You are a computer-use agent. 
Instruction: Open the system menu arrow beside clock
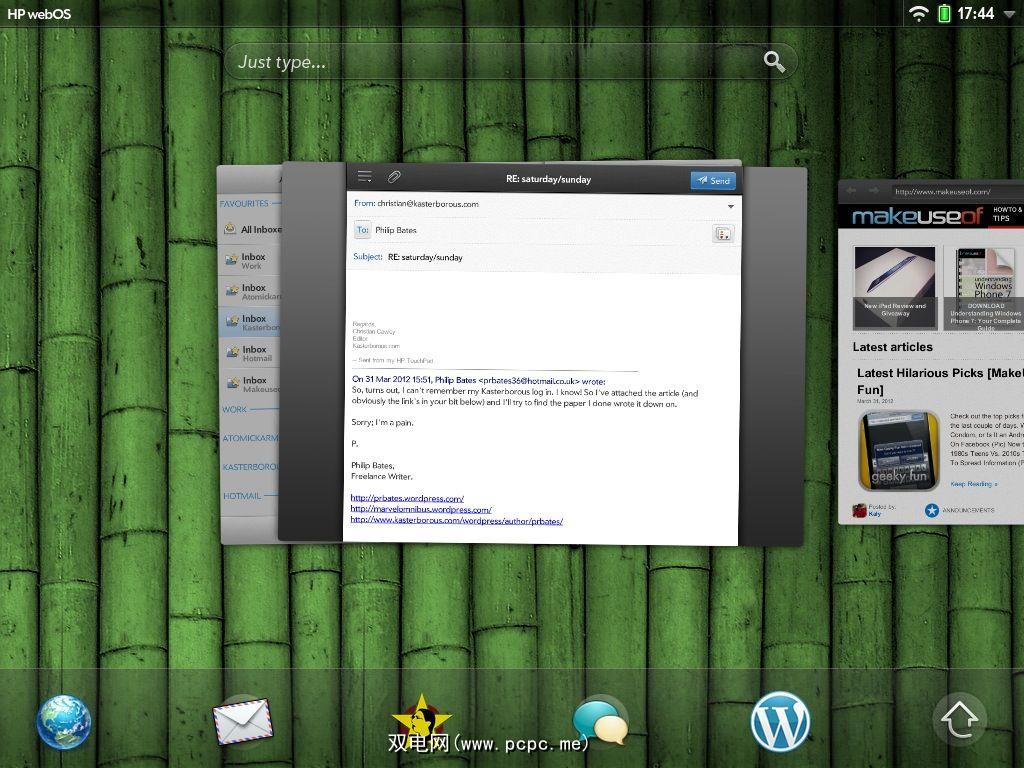pyautogui.click(x=1009, y=14)
